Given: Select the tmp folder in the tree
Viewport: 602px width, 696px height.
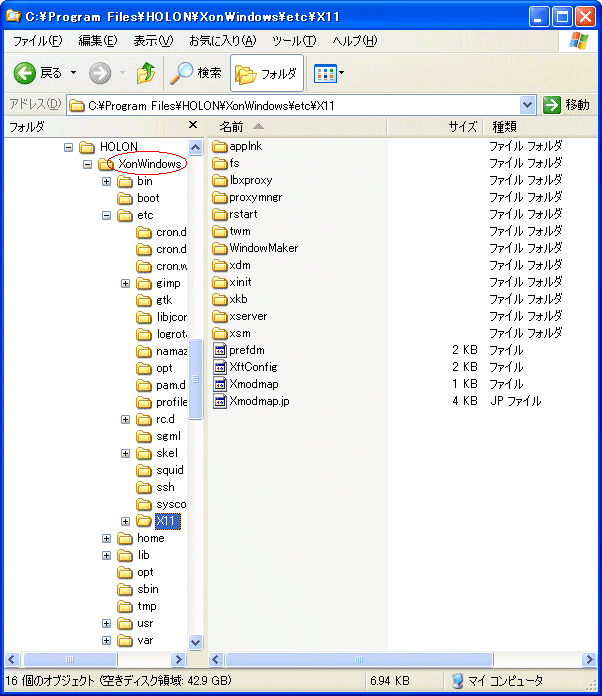Looking at the screenshot, I should coord(137,606).
